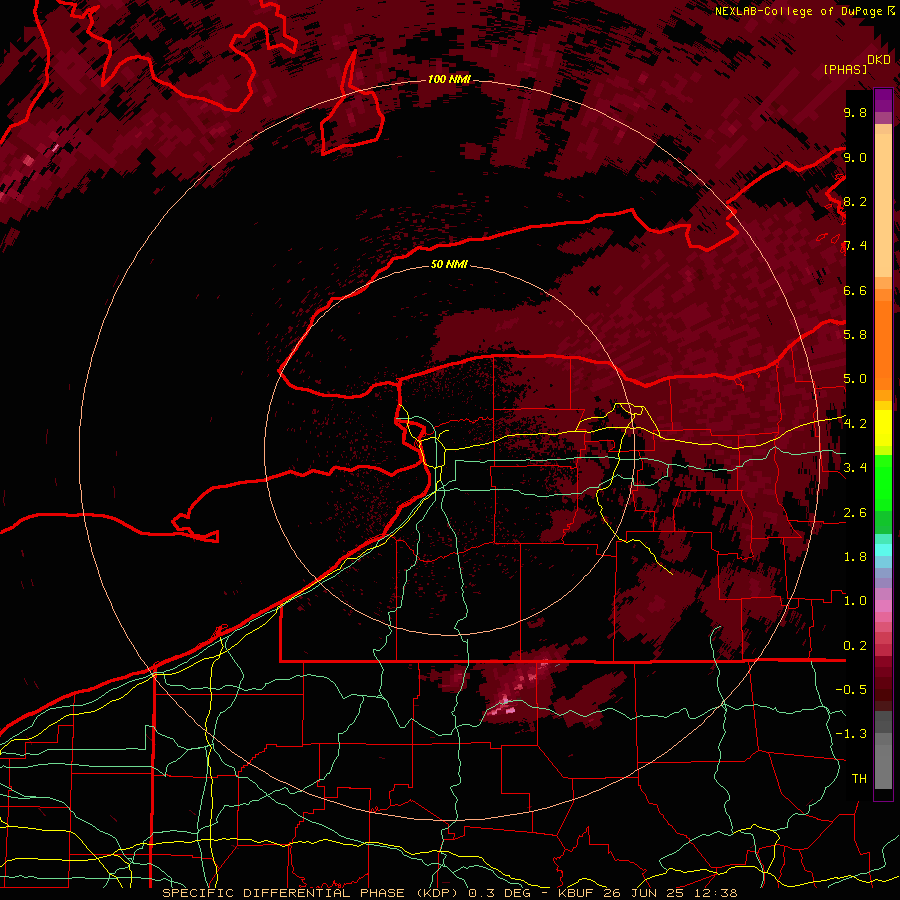The image size is (900, 900).
Task: Click the 1.8 value on the color scale
Action: [855, 557]
